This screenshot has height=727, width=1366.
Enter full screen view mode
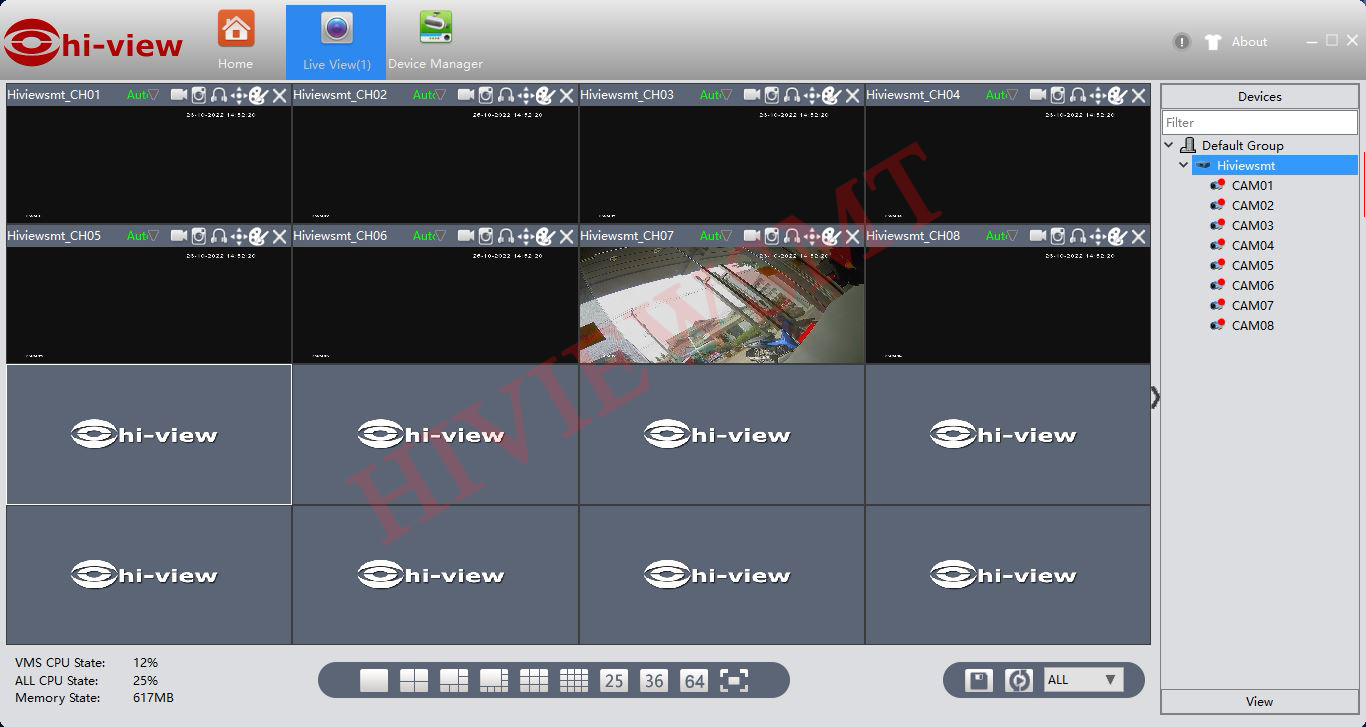pos(734,681)
